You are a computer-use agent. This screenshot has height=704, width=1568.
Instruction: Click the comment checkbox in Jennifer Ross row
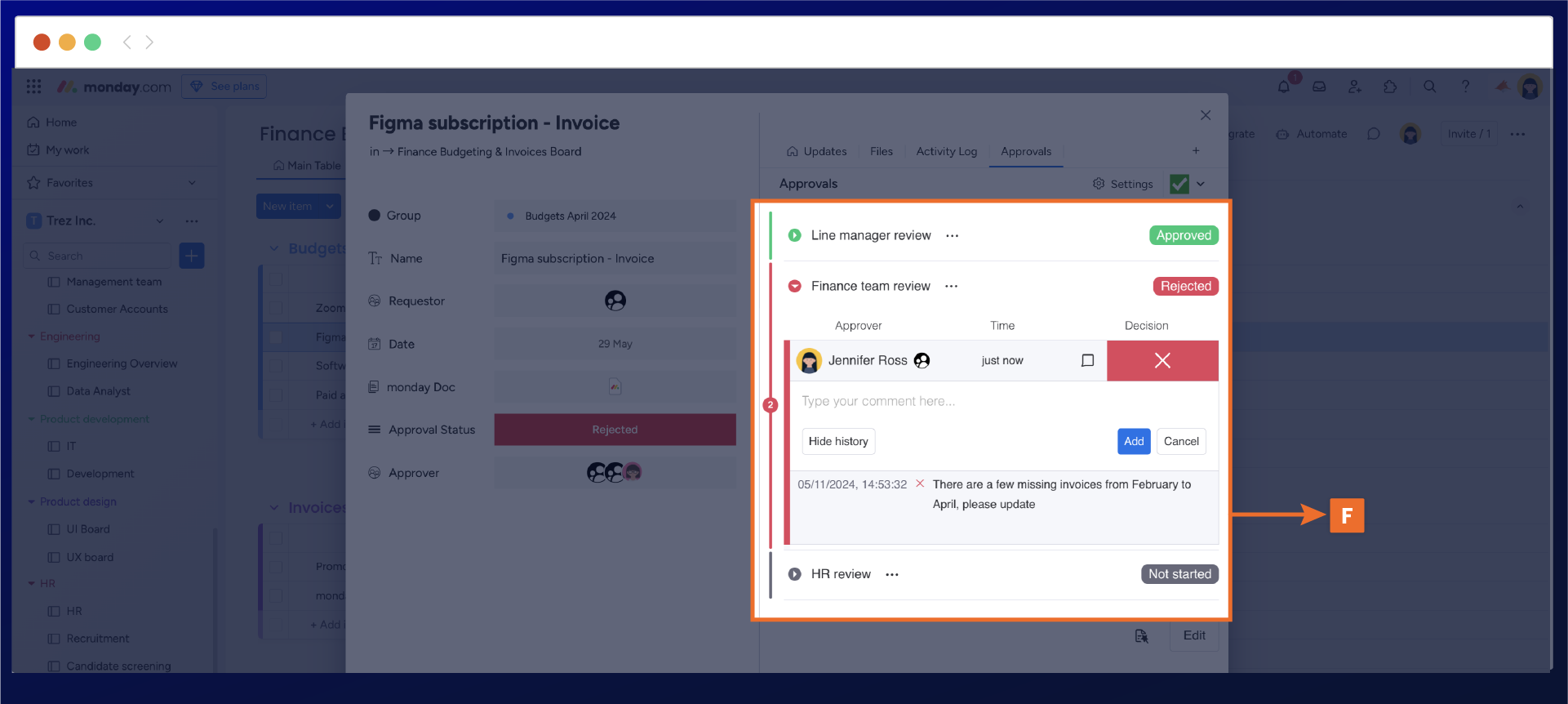click(1087, 360)
